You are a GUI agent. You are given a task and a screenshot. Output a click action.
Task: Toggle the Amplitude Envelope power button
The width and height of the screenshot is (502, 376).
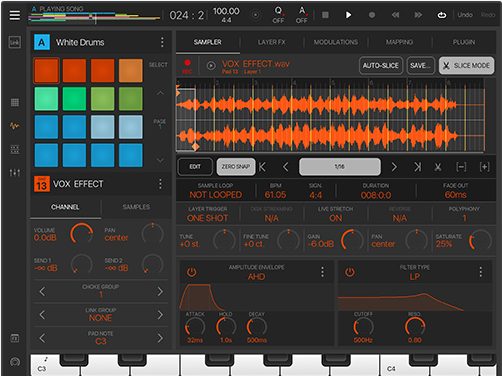pyautogui.click(x=191, y=272)
